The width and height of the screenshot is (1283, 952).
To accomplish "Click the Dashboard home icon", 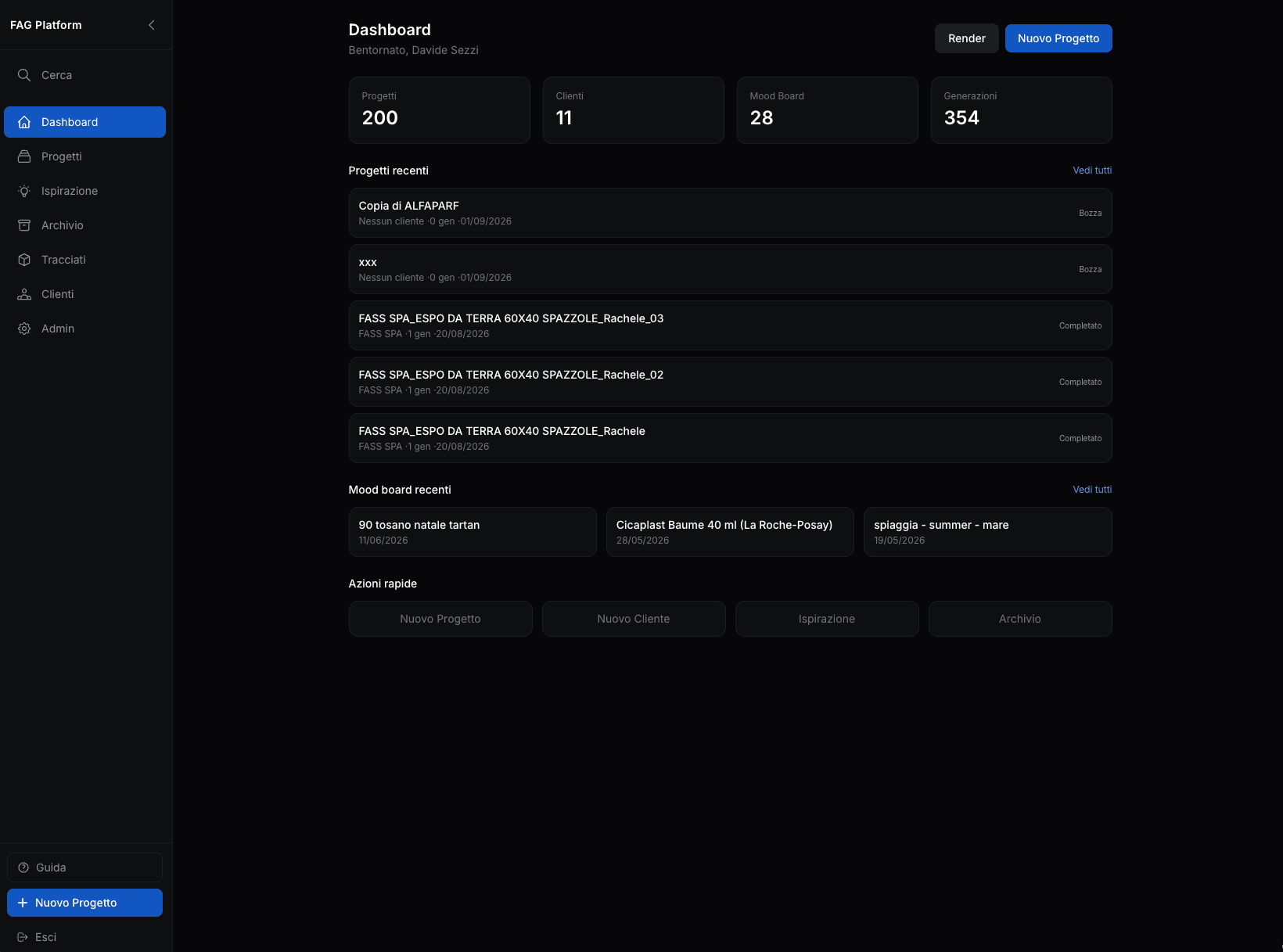I will [x=24, y=122].
